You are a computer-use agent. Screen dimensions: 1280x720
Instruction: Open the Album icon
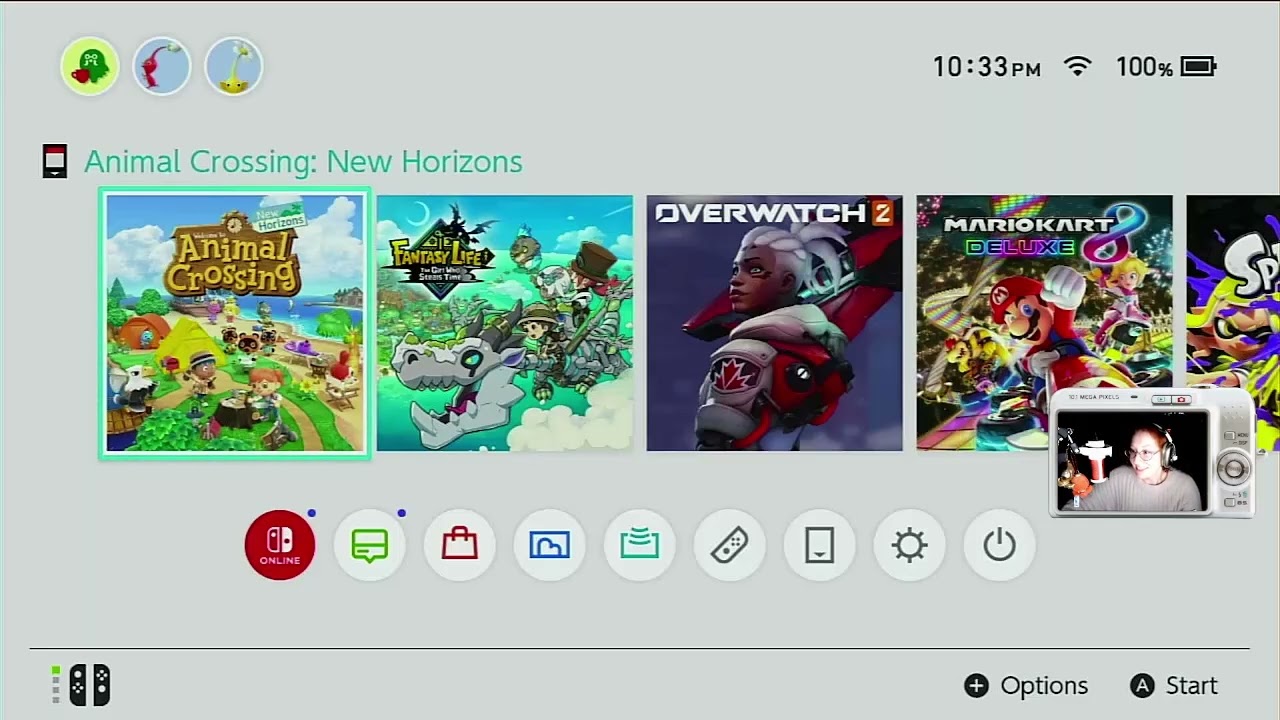[550, 545]
